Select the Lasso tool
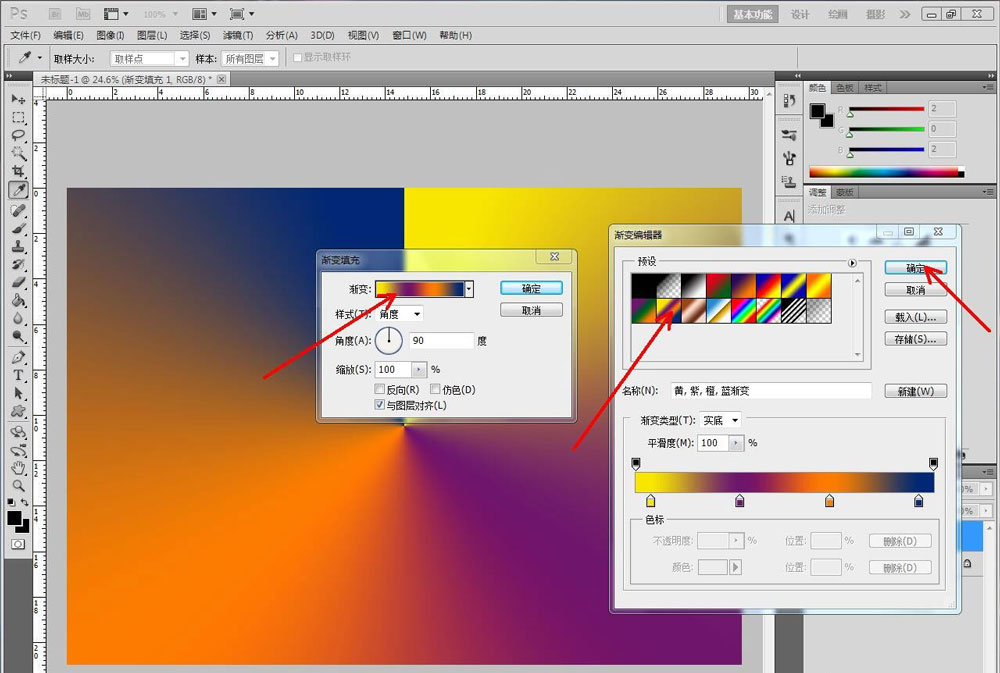The height and width of the screenshot is (673, 1000). [x=18, y=135]
